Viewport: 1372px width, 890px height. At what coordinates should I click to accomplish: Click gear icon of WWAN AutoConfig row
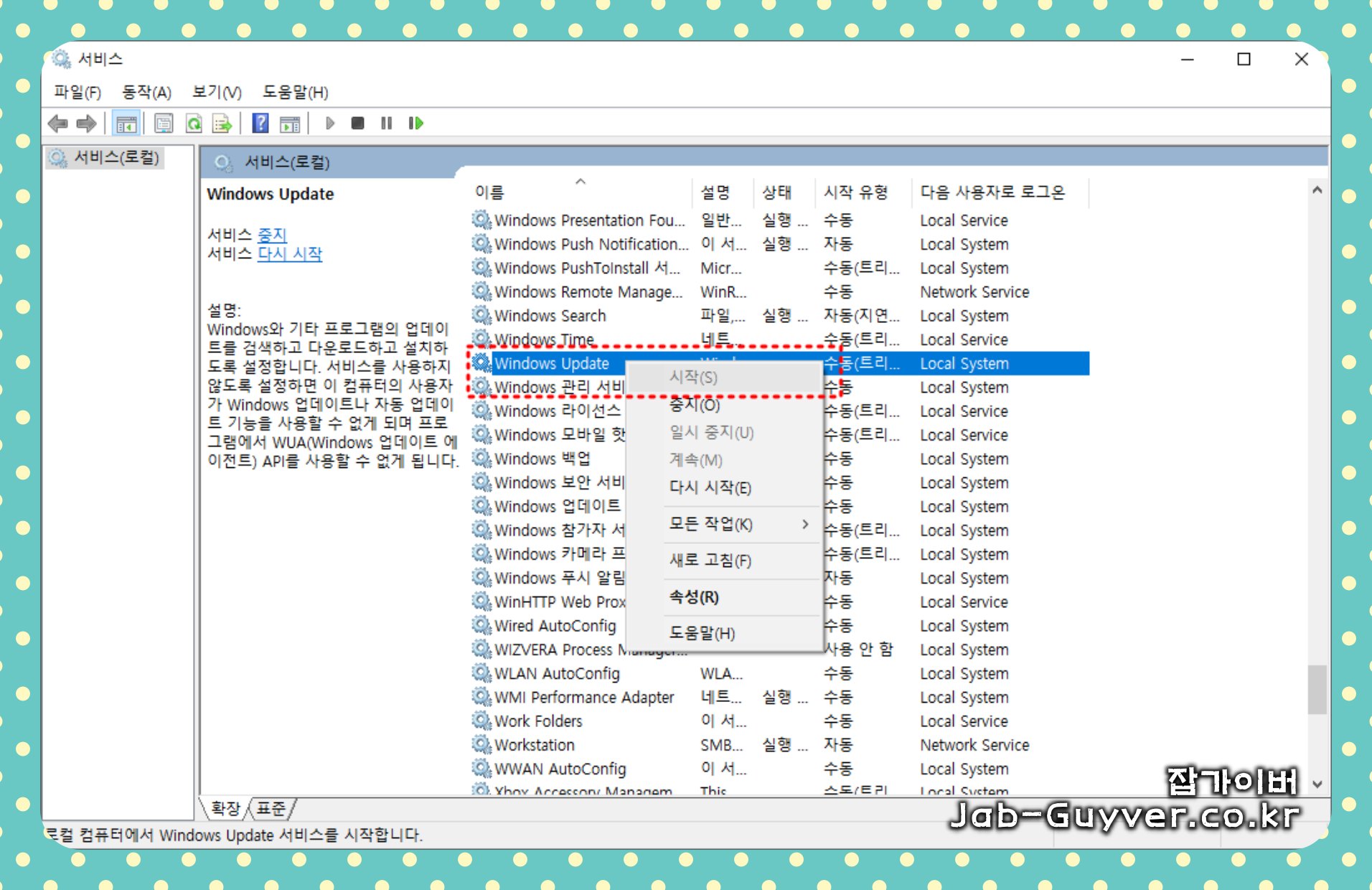[481, 769]
